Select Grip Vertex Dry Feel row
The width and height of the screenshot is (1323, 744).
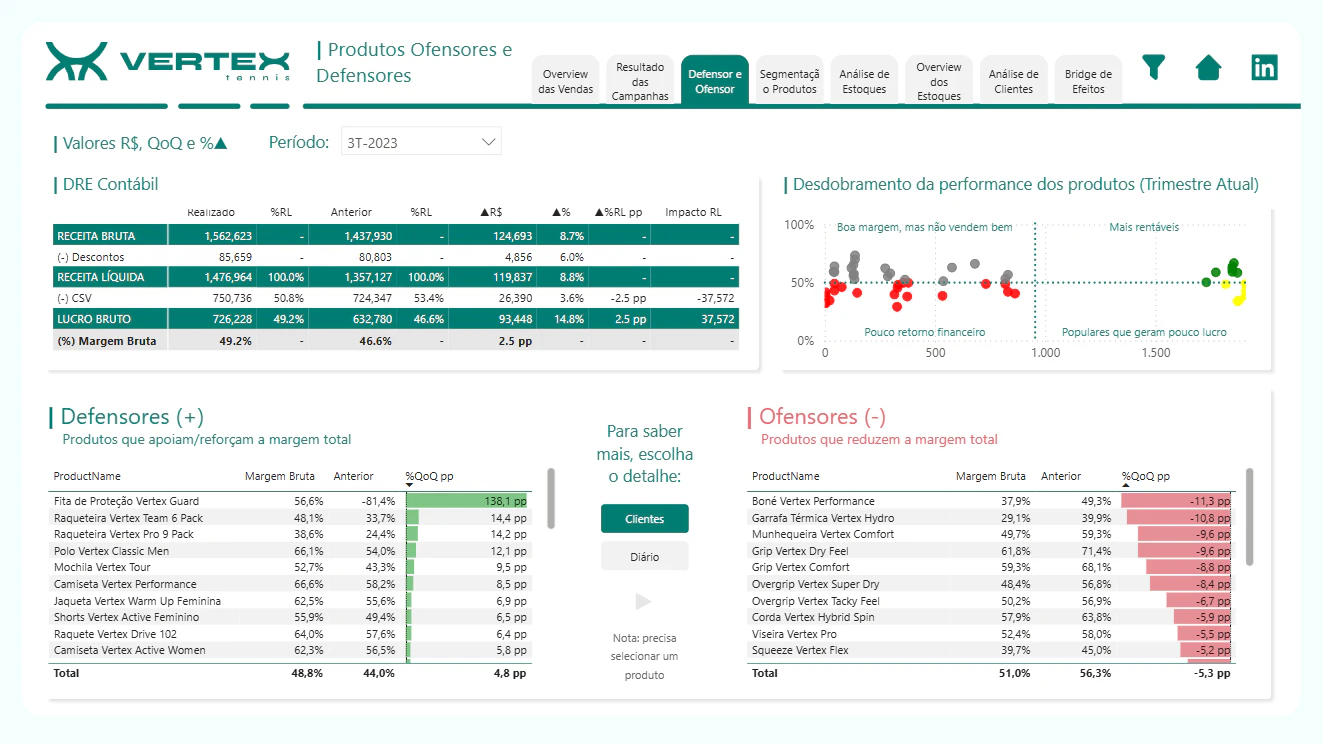pos(991,551)
